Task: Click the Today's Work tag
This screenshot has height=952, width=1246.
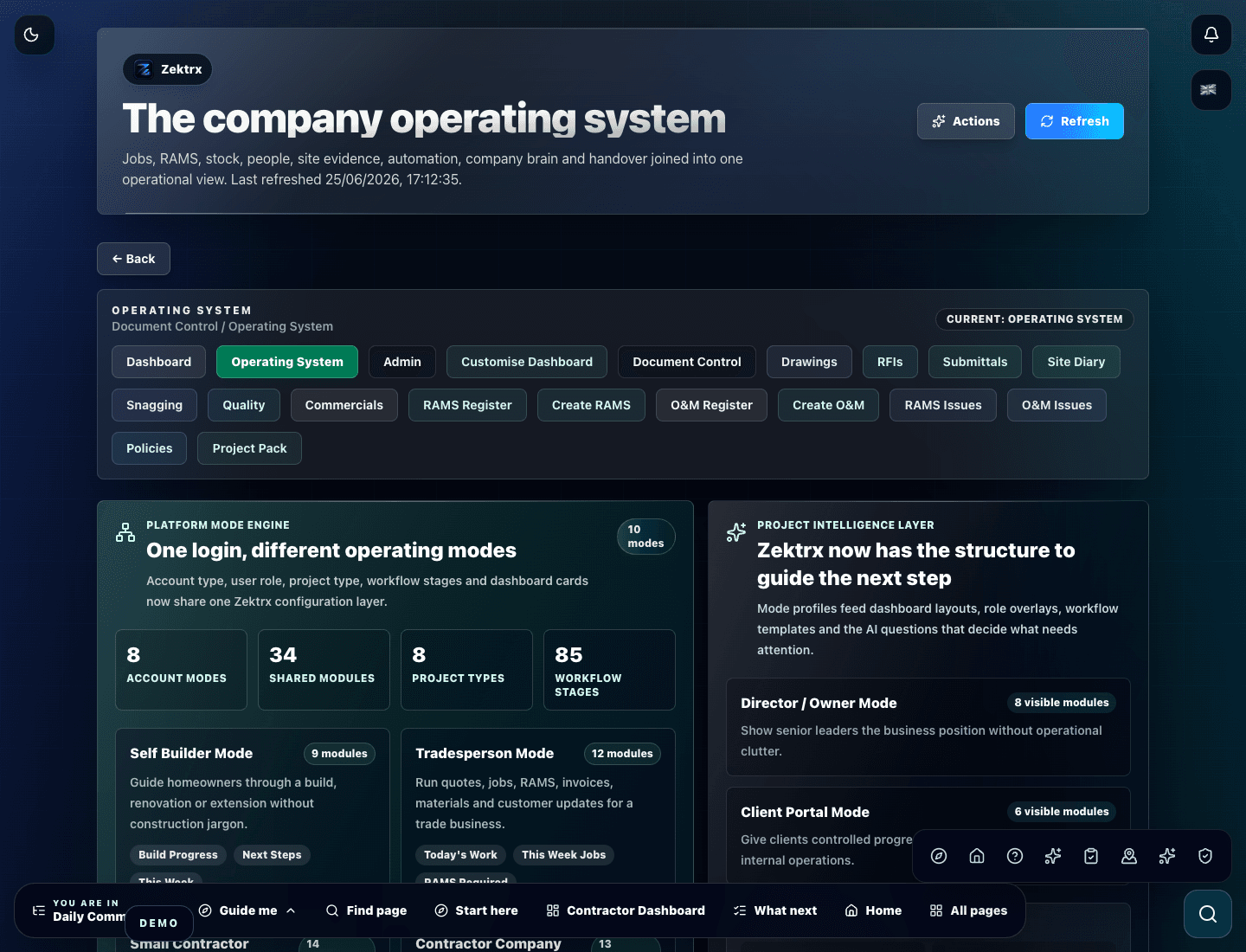Action: tap(460, 855)
